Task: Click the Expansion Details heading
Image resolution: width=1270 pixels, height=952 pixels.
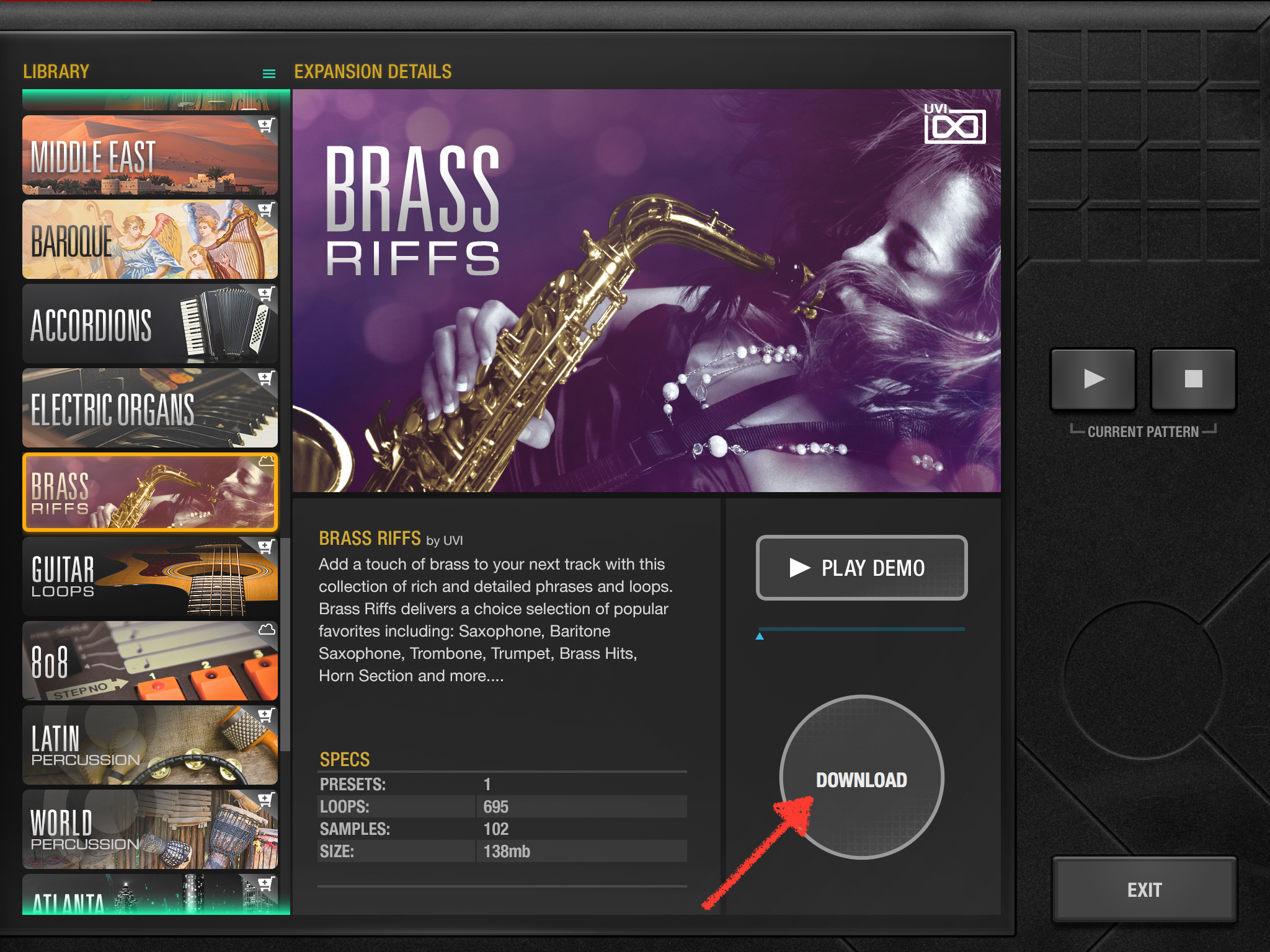Action: tap(373, 72)
